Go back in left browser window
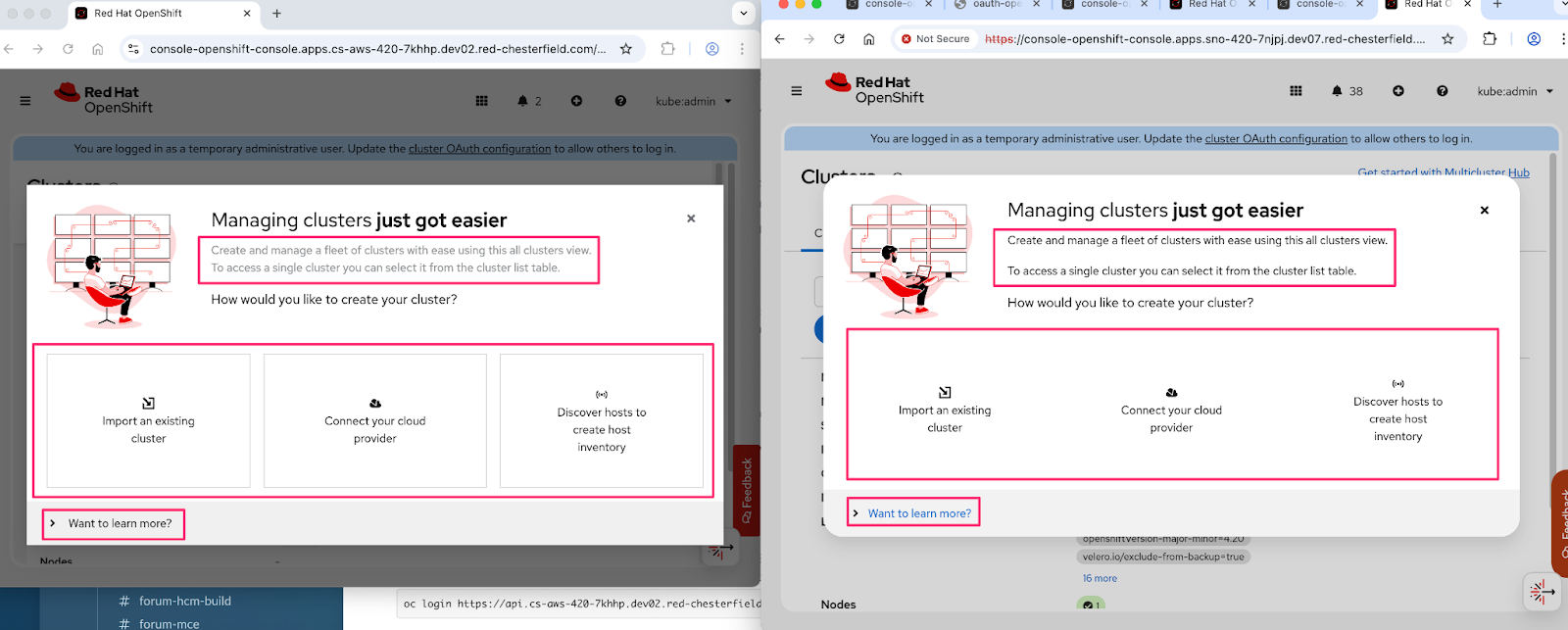The image size is (1568, 630). pos(9,49)
